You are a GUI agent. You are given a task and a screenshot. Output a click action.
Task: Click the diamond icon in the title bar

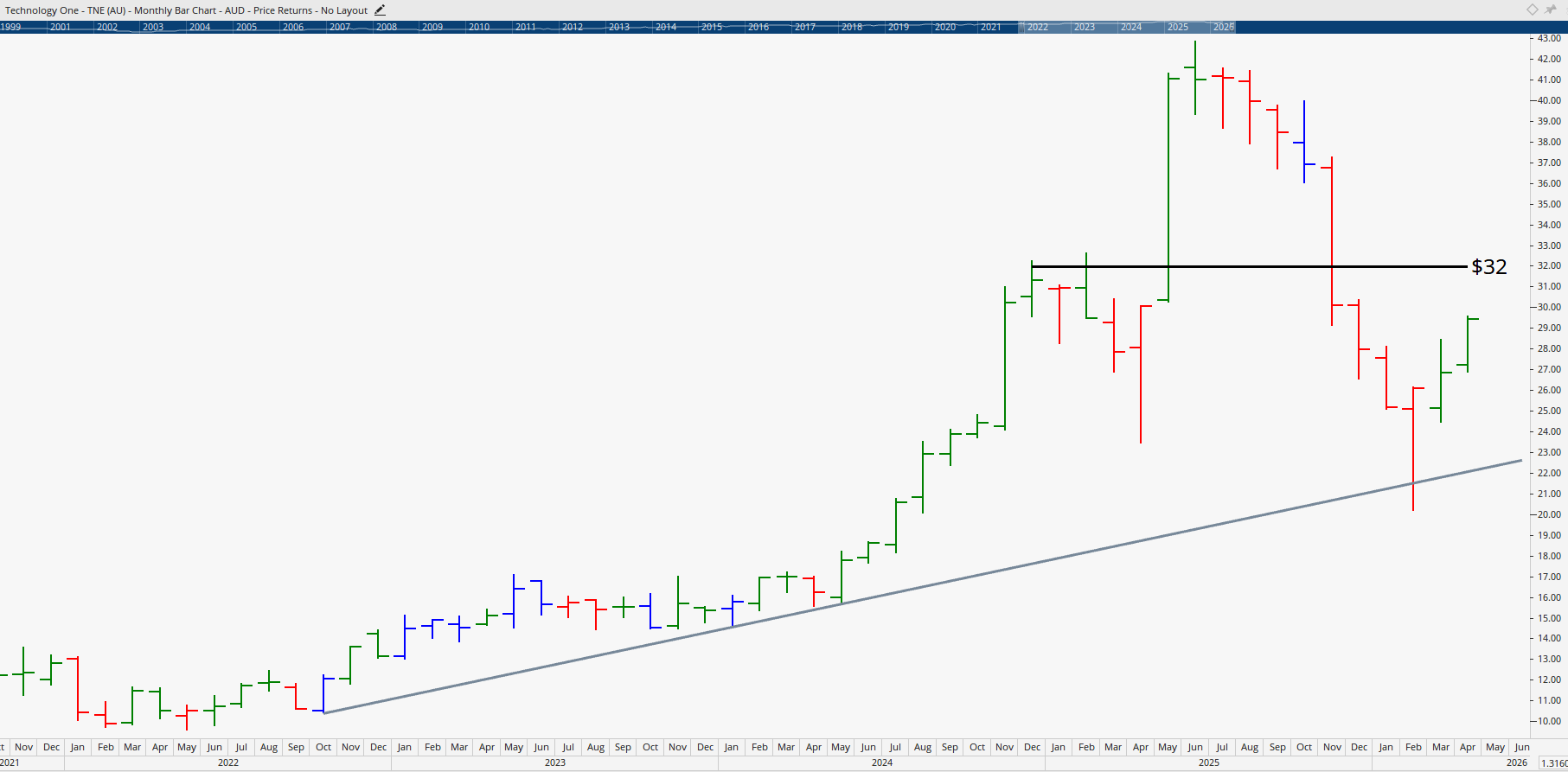point(1532,10)
